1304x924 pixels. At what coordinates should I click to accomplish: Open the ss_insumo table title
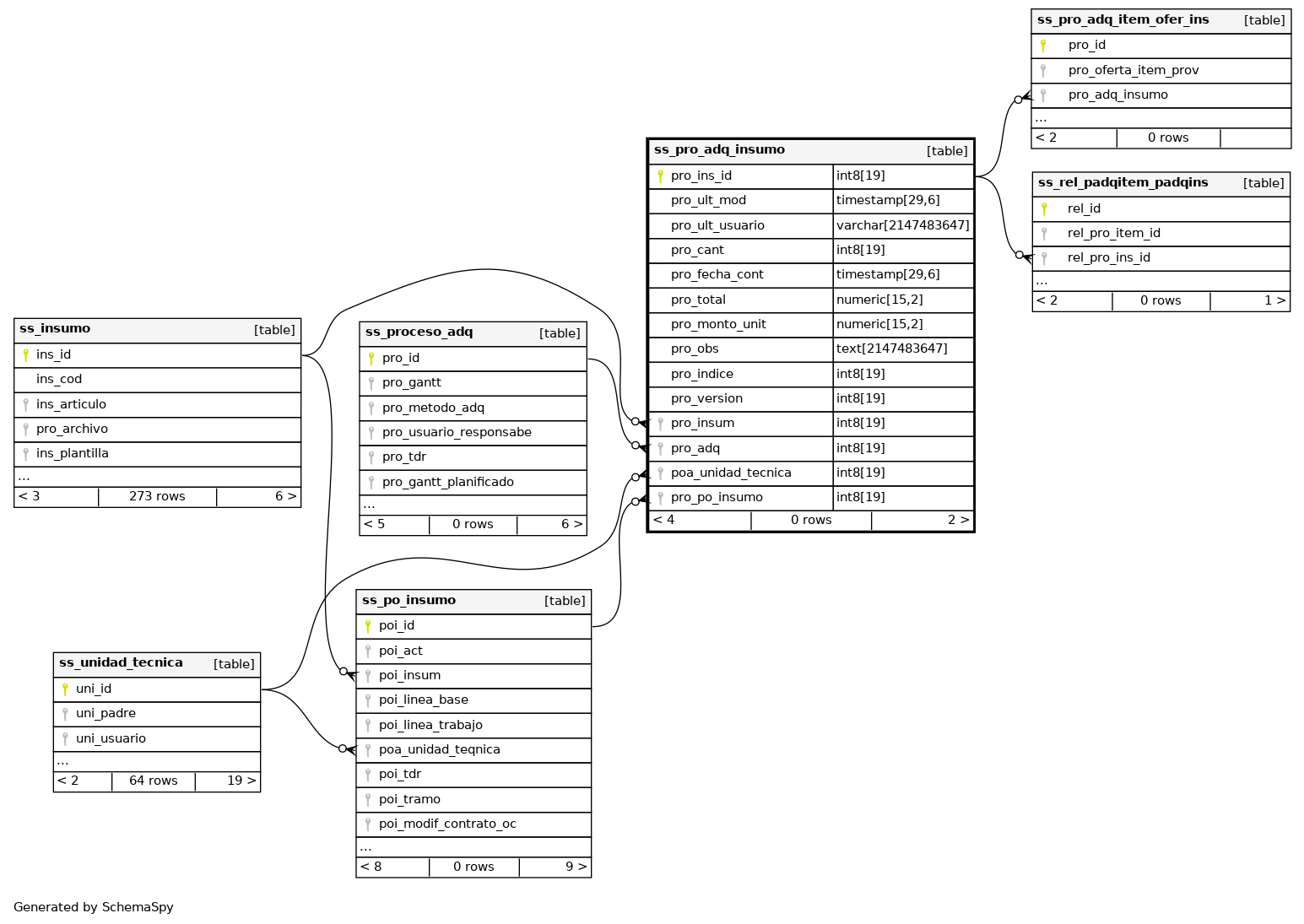55,329
